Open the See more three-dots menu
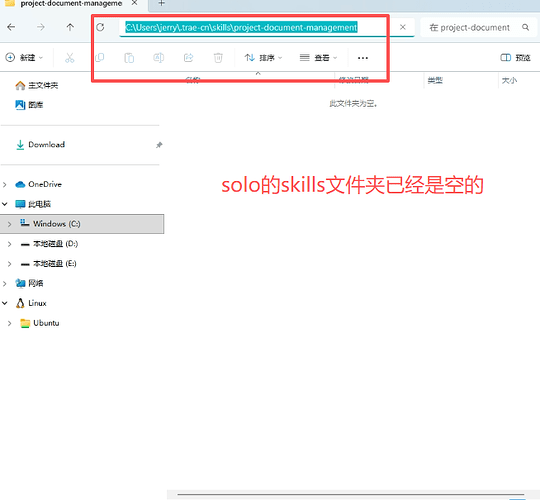 [363, 58]
